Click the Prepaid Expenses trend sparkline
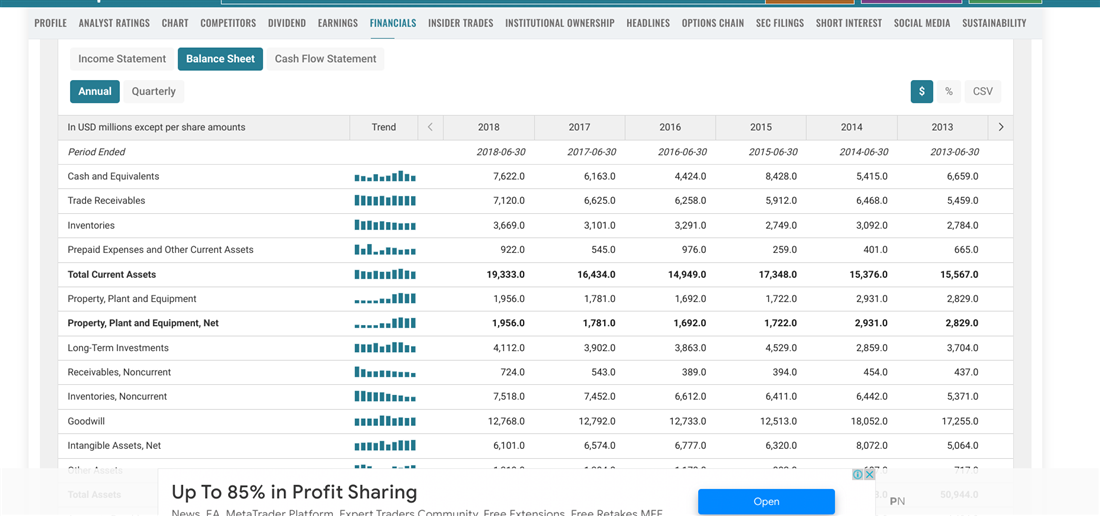 [x=385, y=250]
